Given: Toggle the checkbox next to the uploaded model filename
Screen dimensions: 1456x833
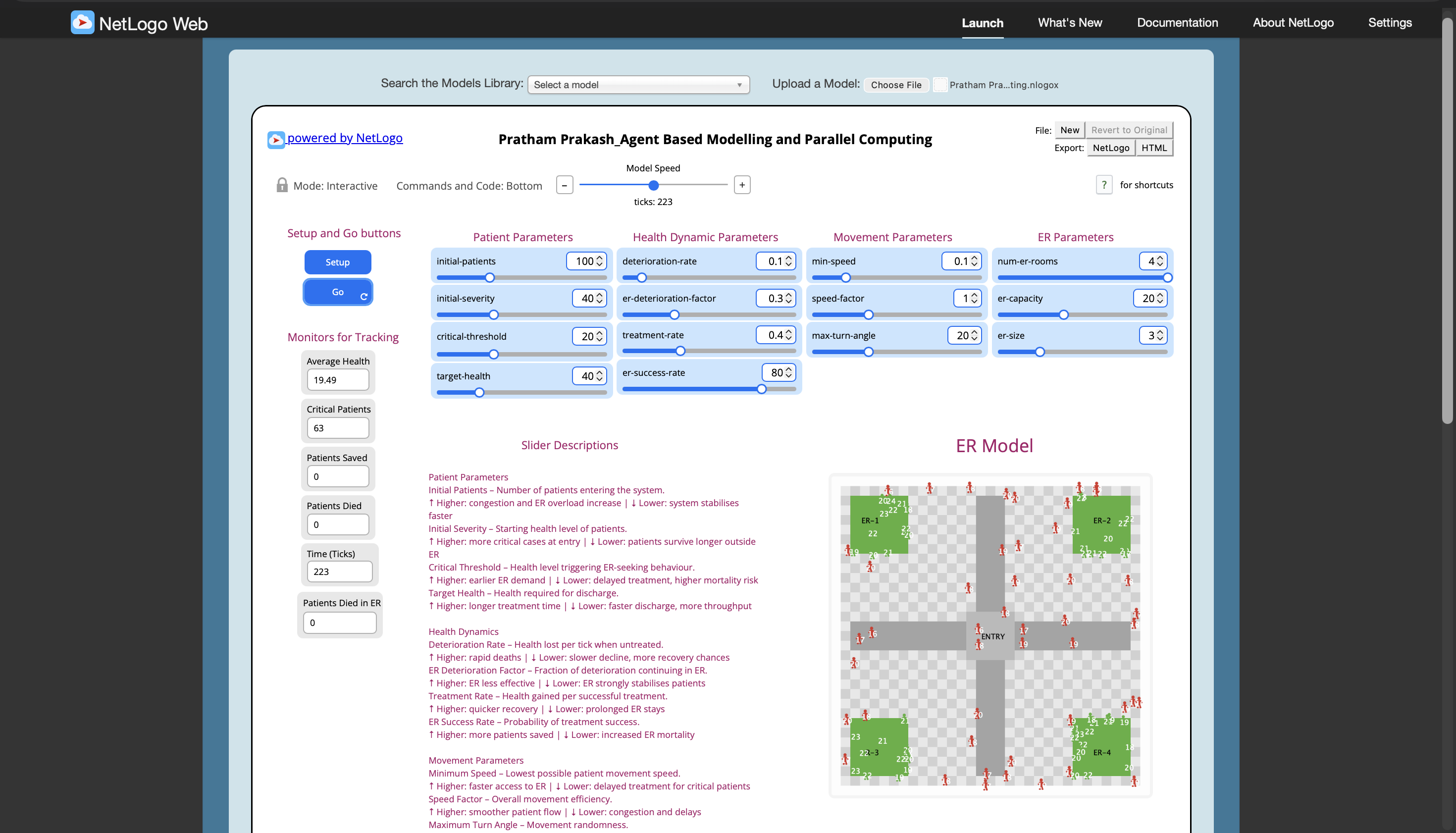Looking at the screenshot, I should pyautogui.click(x=940, y=85).
